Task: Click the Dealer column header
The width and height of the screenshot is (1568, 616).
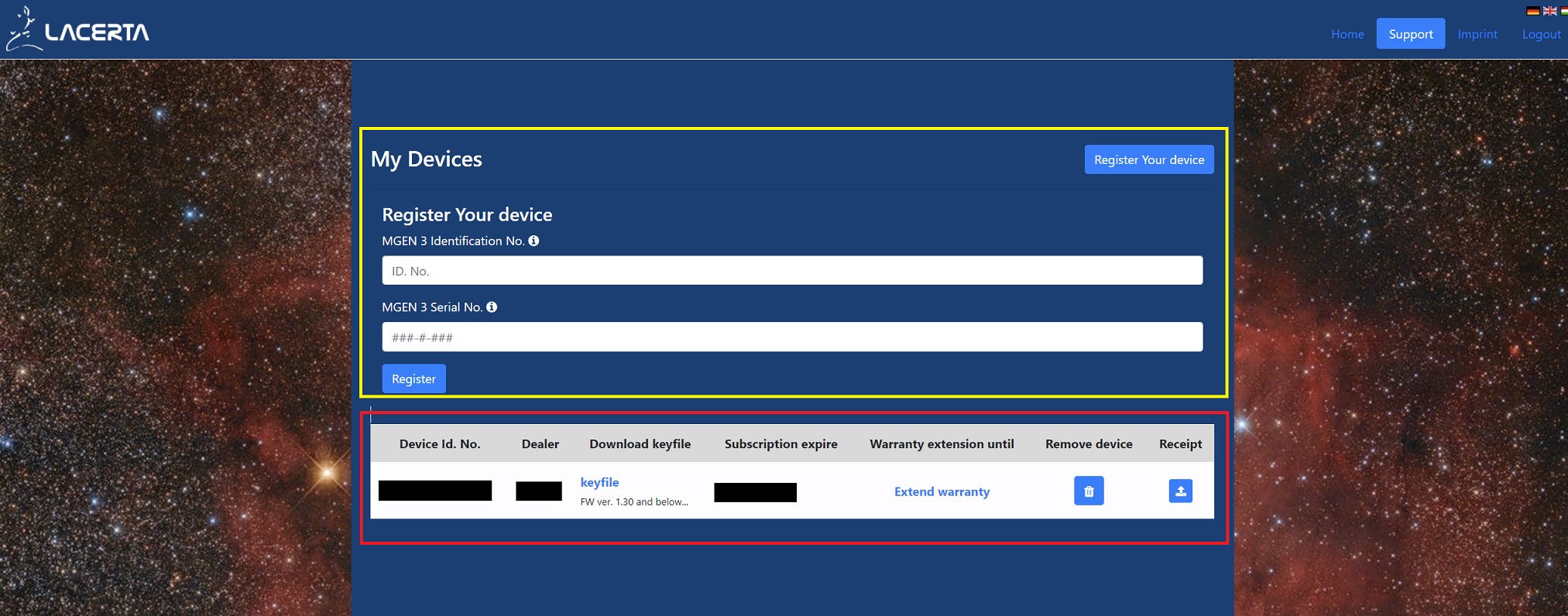Action: click(540, 443)
